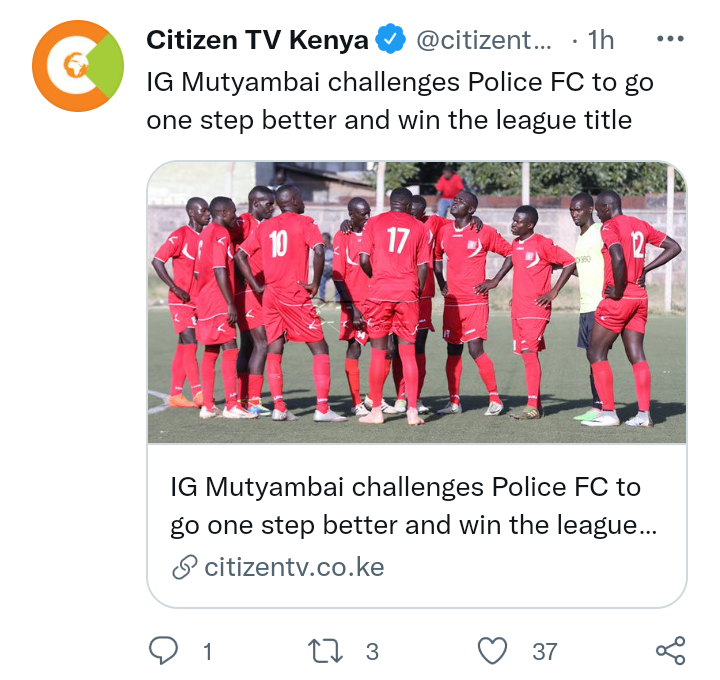720x680 pixels.
Task: Click the like count 37
Action: [545, 652]
